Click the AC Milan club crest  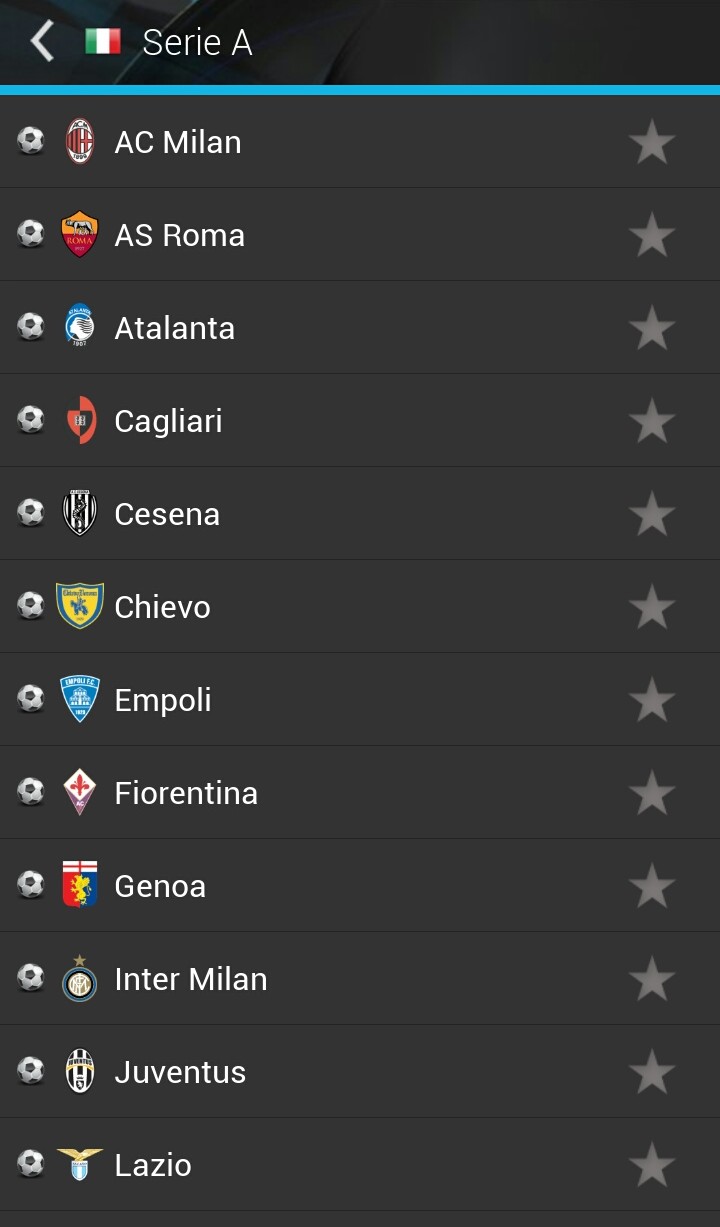80,141
